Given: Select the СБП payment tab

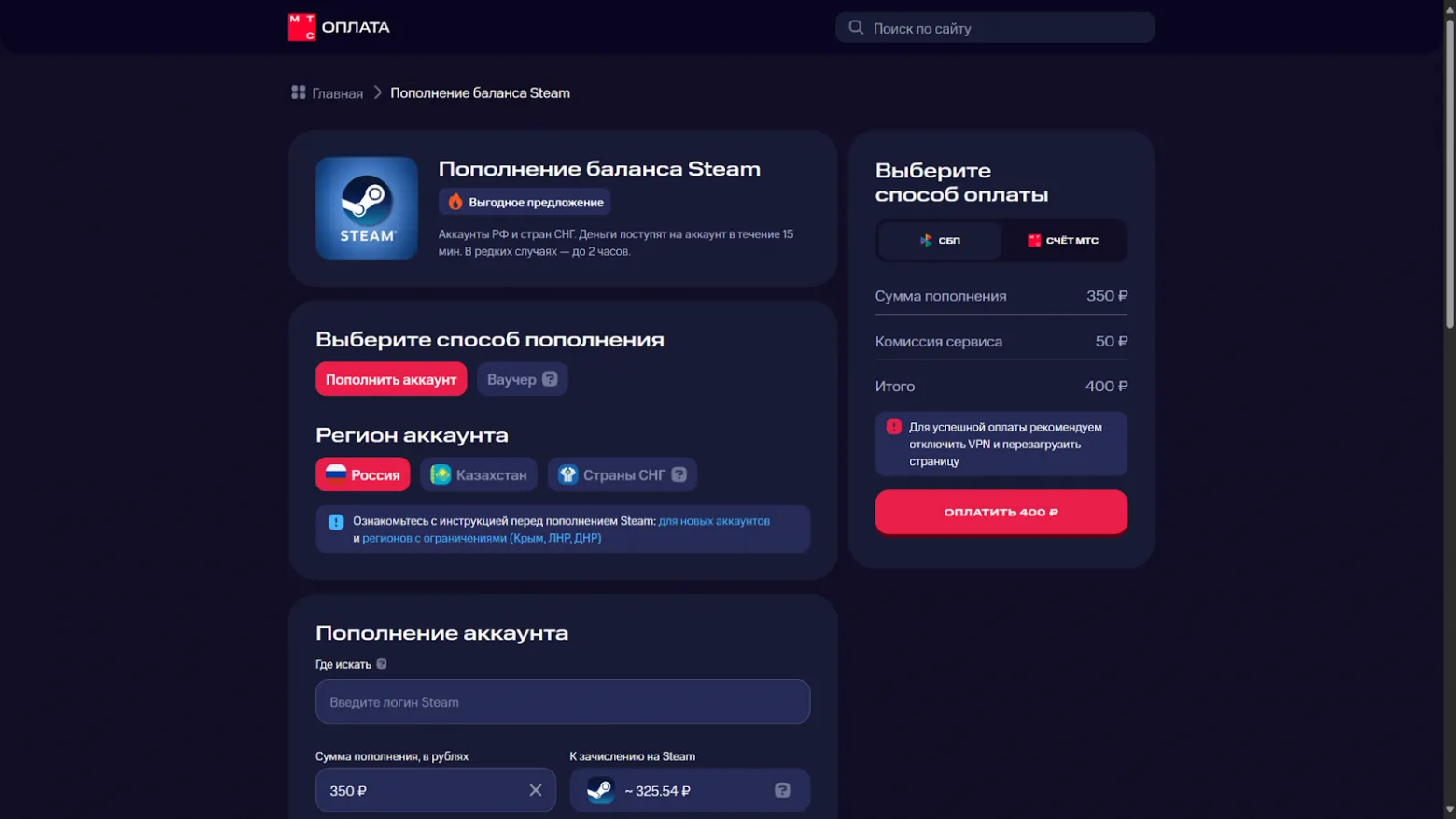Looking at the screenshot, I should tap(939, 240).
